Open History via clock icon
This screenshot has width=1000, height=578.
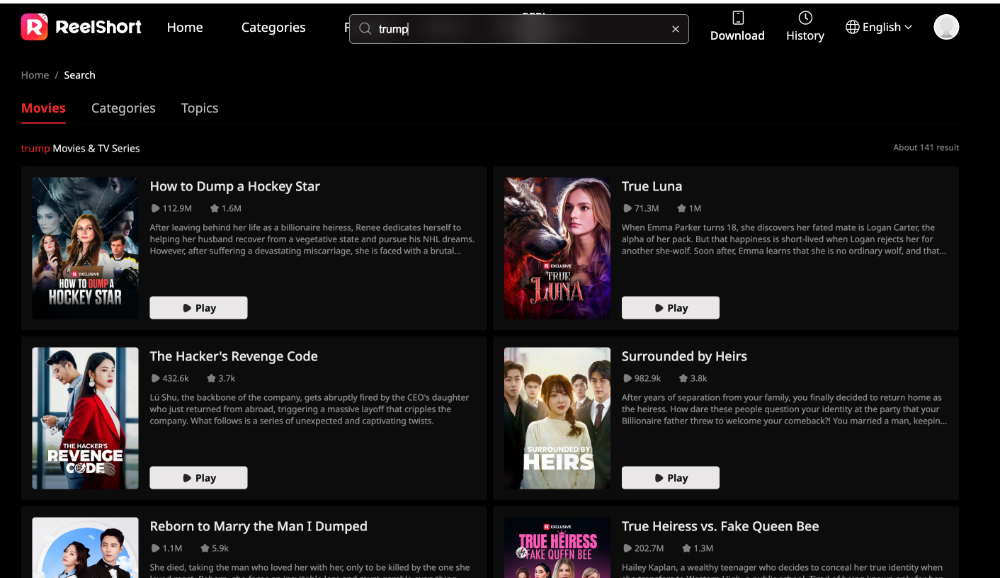tap(805, 17)
